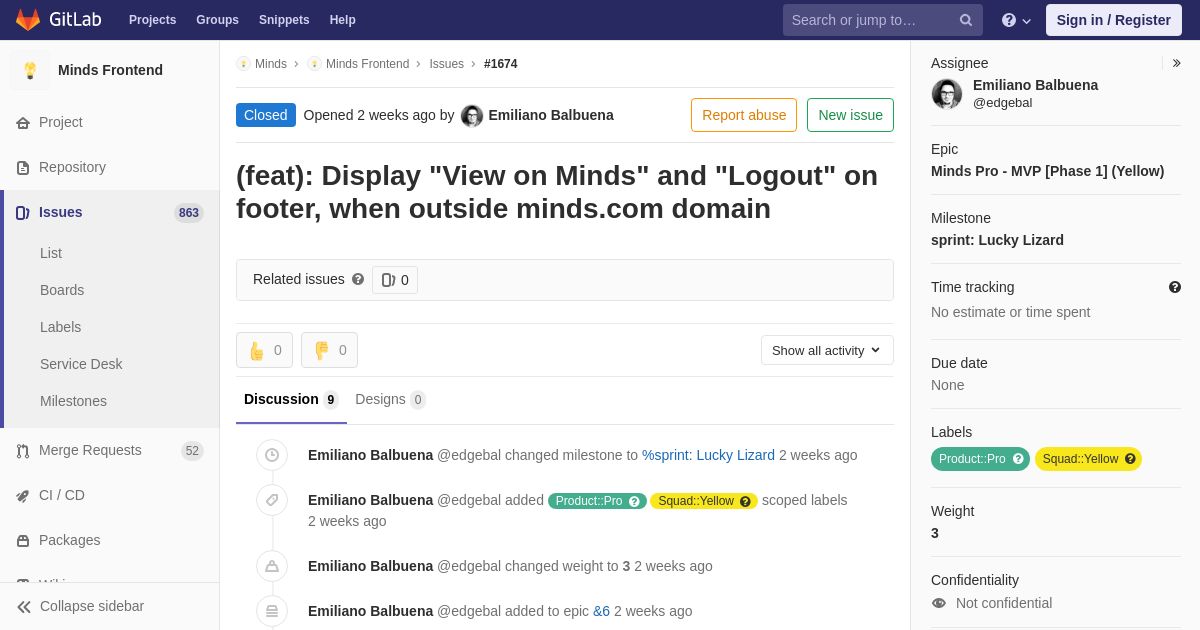Click the Project home icon in sidebar

click(x=23, y=123)
